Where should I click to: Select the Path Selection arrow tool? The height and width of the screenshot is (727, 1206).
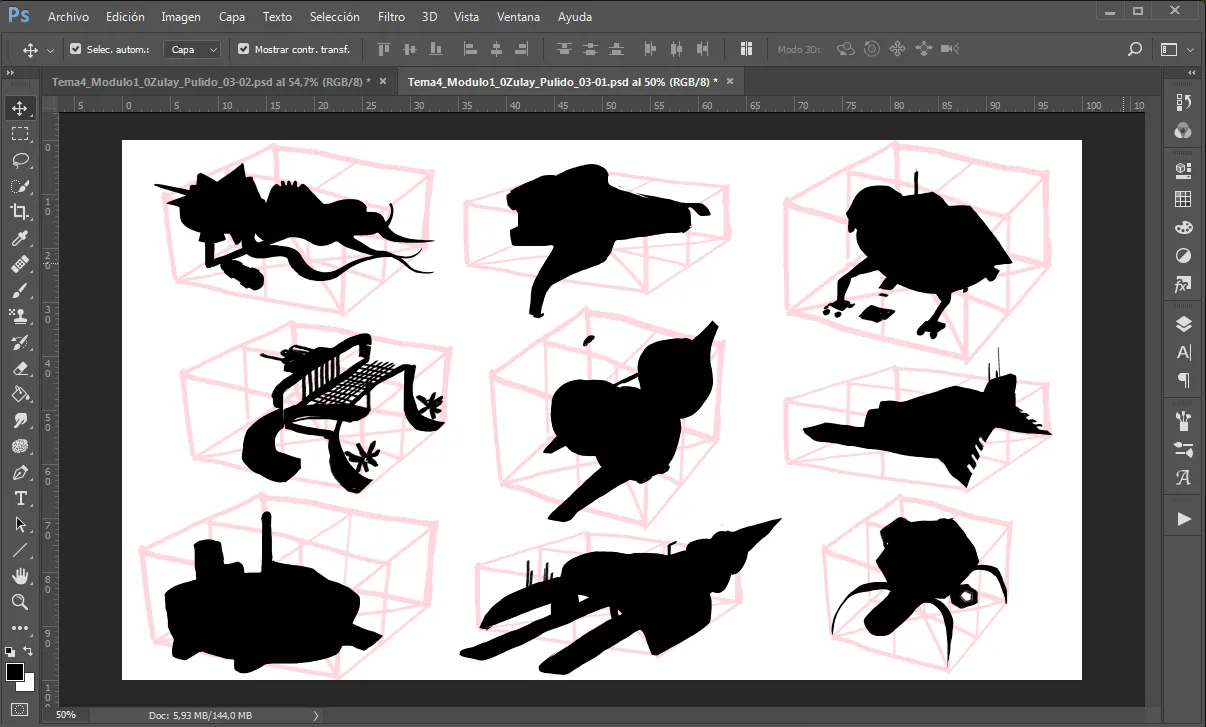[x=20, y=524]
